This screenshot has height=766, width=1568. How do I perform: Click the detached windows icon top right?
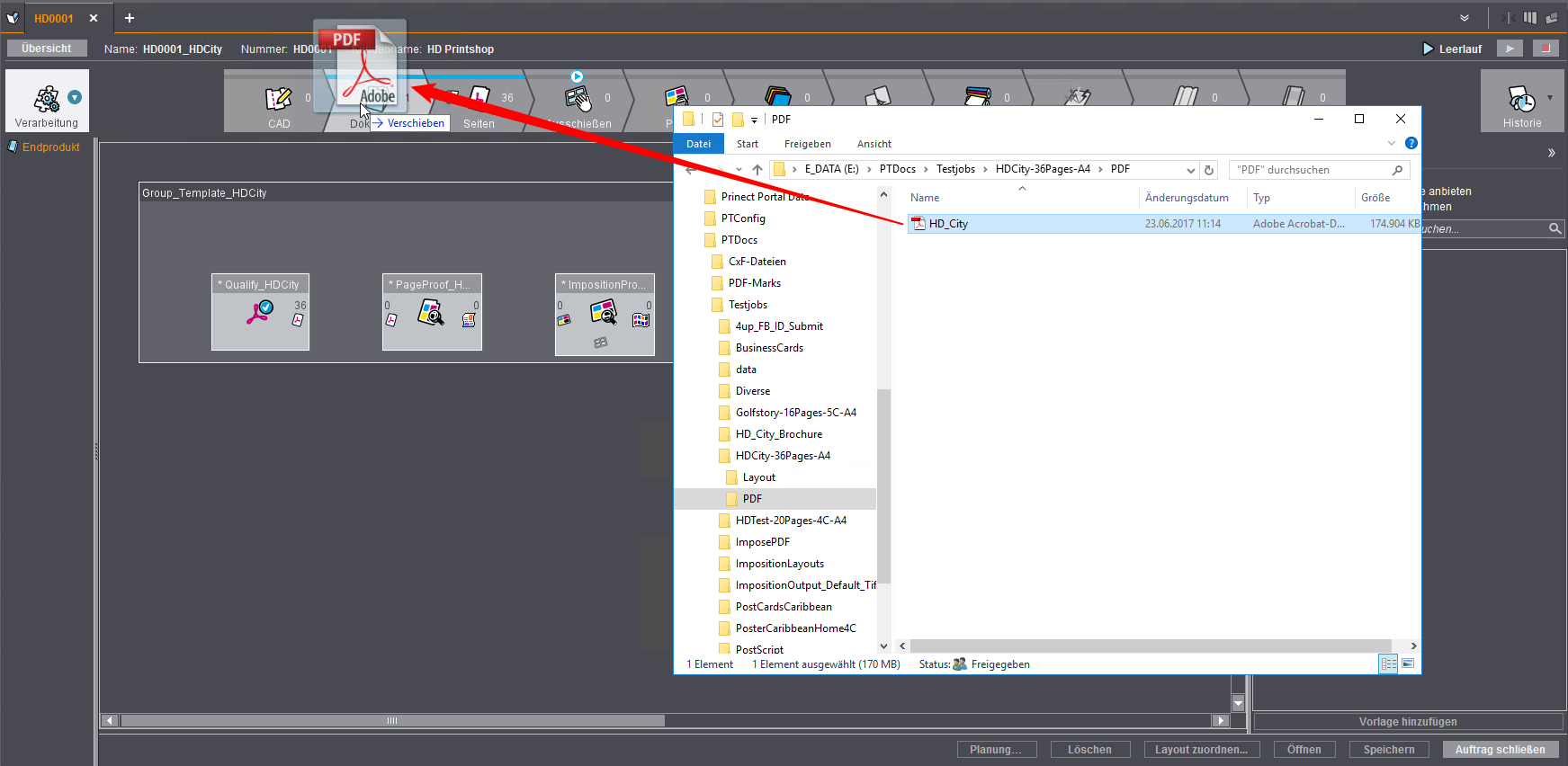point(1553,17)
